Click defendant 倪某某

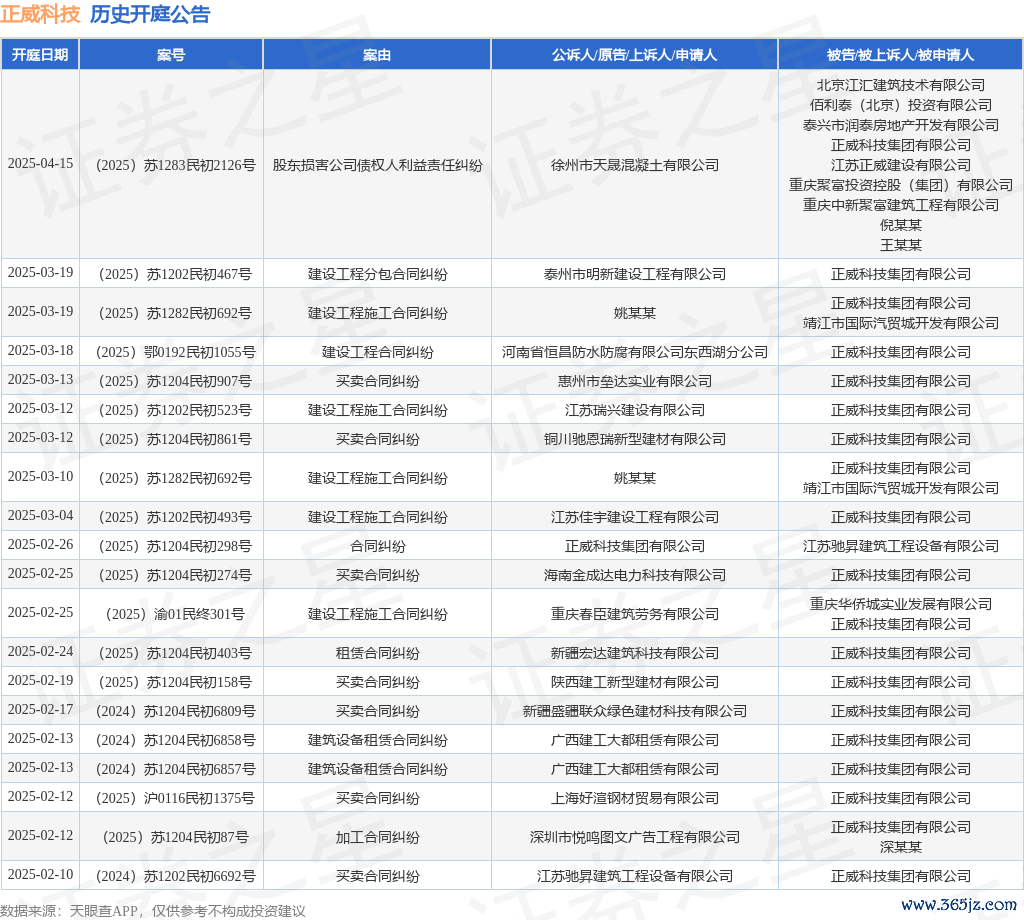[x=901, y=225]
